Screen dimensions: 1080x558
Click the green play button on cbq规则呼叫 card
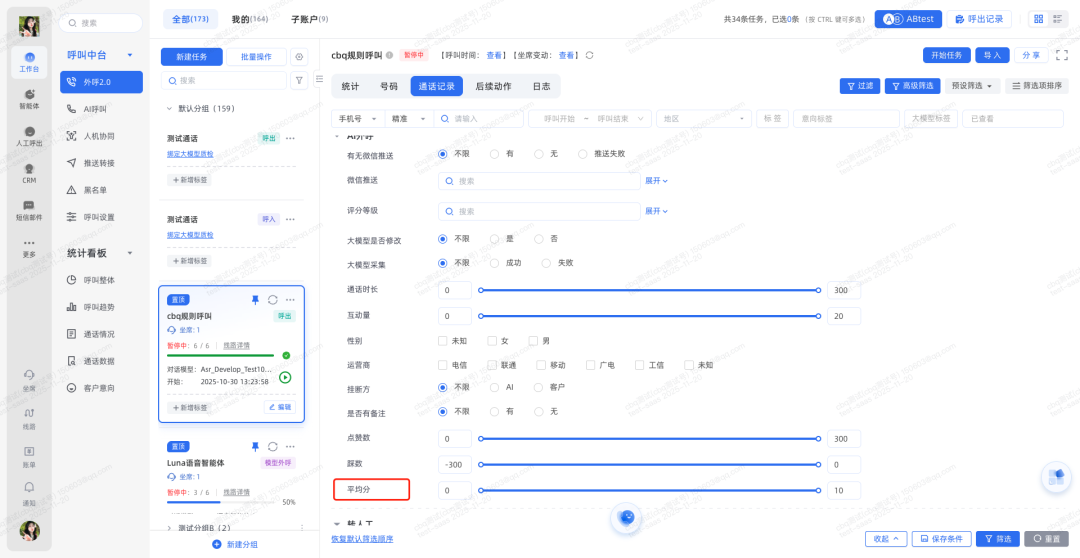point(285,377)
